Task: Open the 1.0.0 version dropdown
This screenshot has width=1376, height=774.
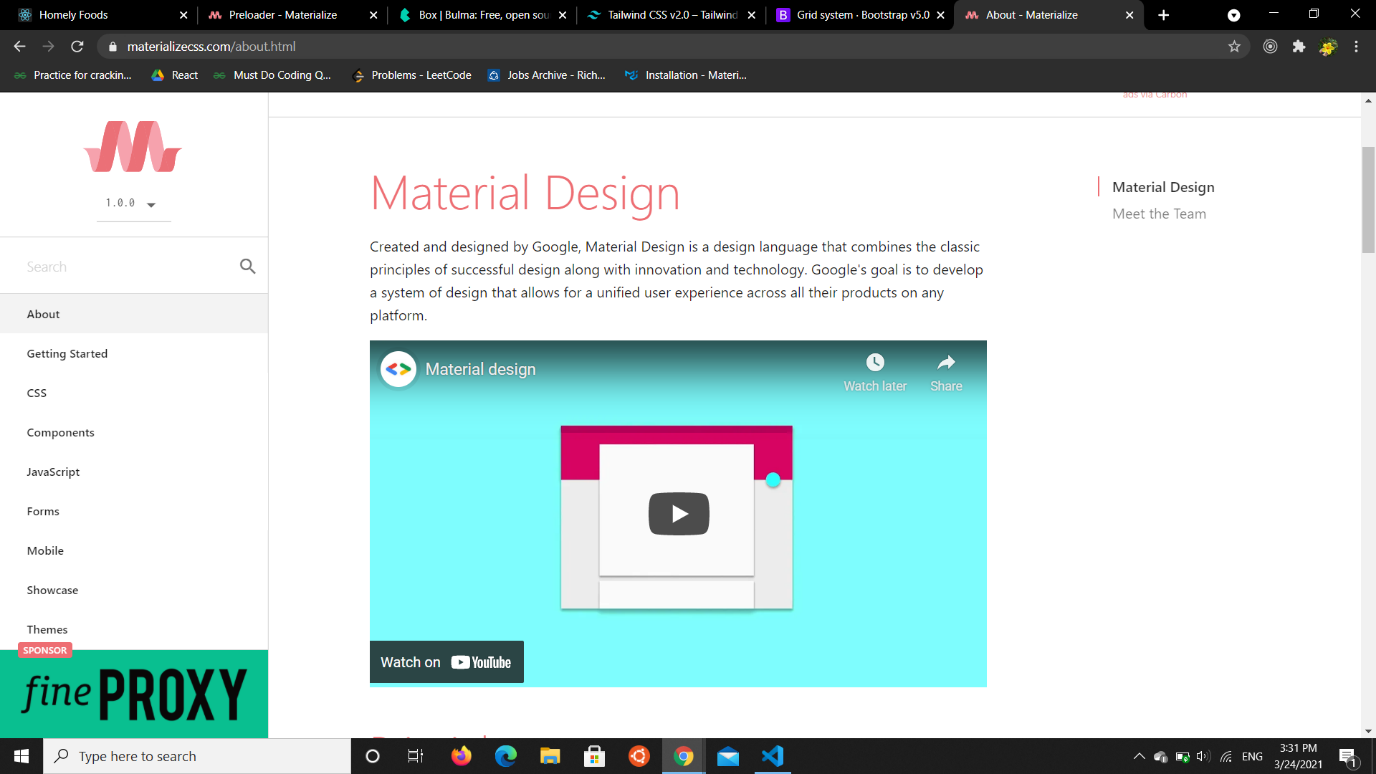Action: coord(132,203)
